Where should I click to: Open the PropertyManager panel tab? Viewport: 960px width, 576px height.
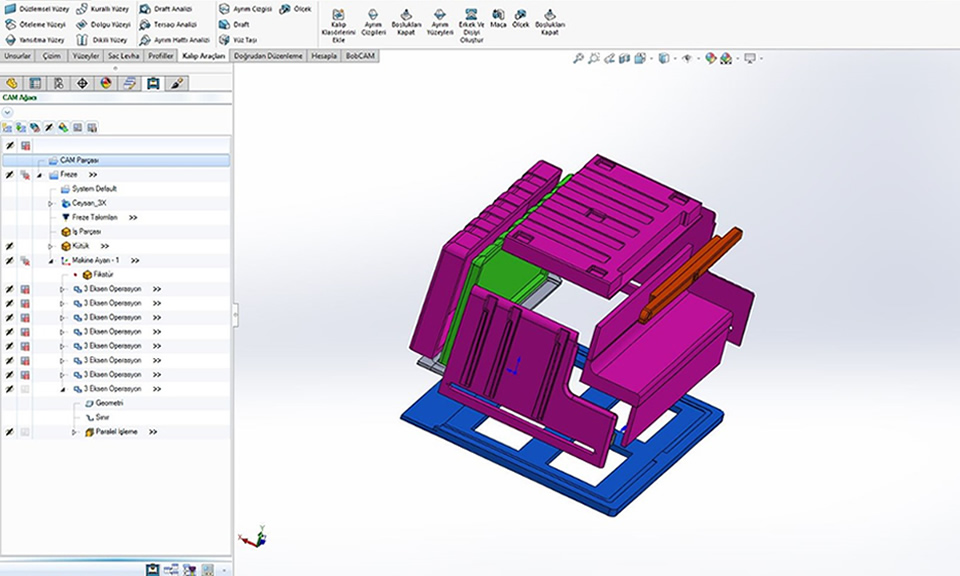coord(36,83)
